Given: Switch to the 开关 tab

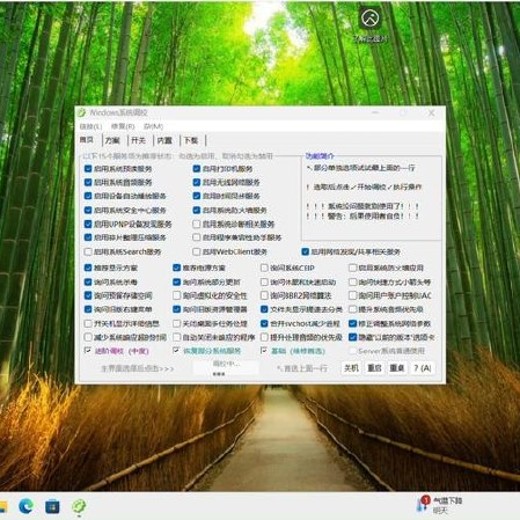Looking at the screenshot, I should pos(138,140).
